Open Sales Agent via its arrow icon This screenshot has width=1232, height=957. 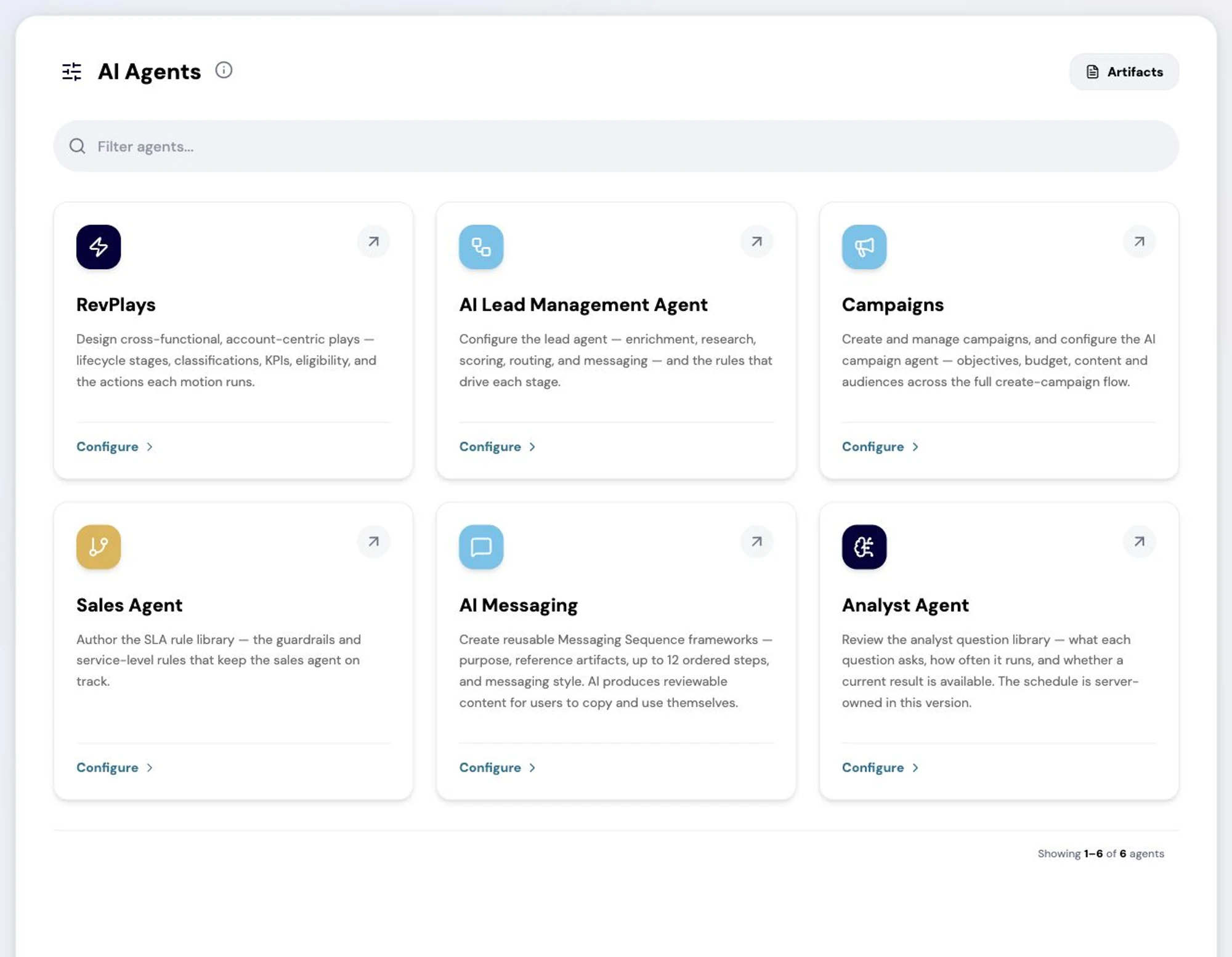[373, 541]
